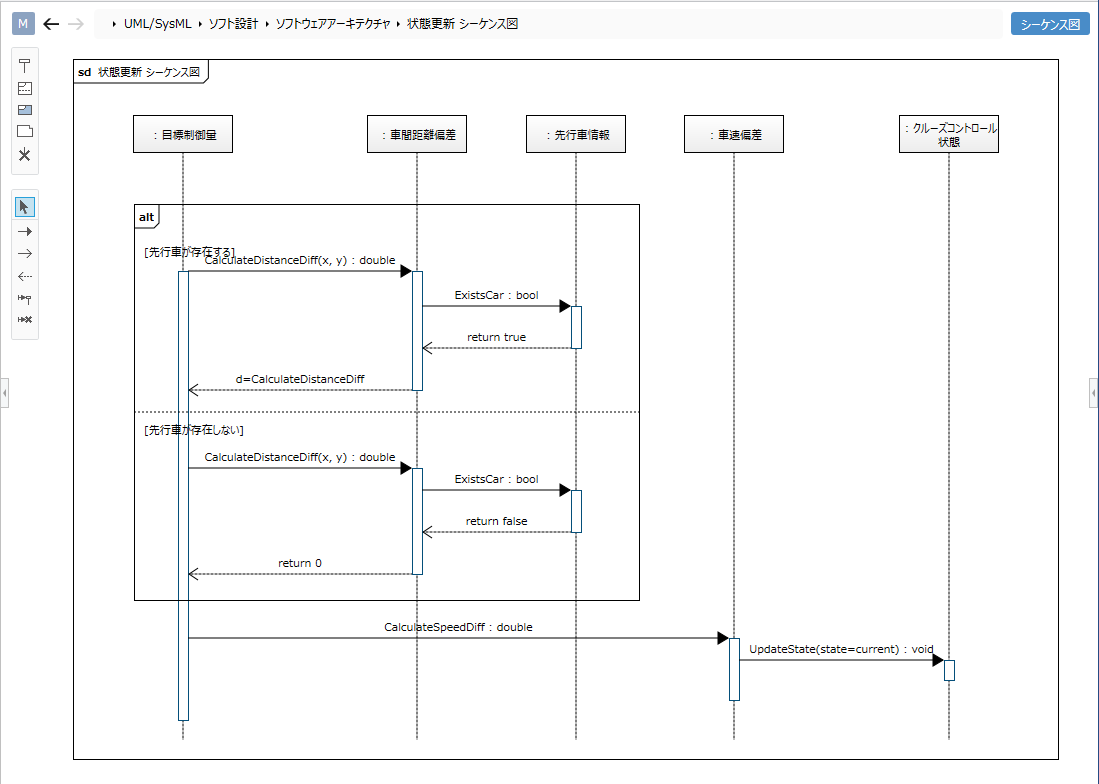Select the return true message label
This screenshot has width=1099, height=784.
(x=496, y=337)
